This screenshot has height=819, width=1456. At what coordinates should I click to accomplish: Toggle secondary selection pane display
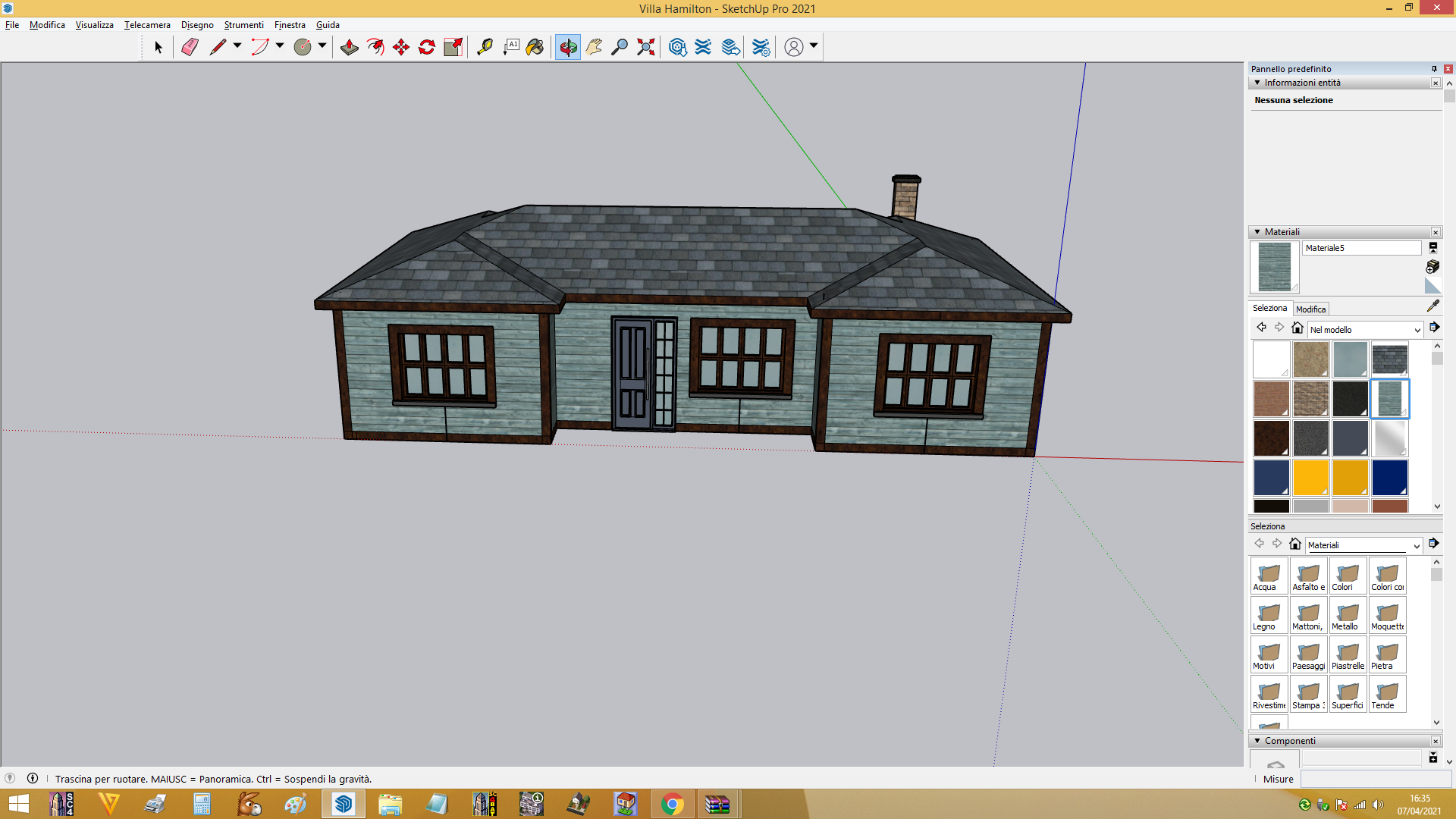pyautogui.click(x=1433, y=247)
